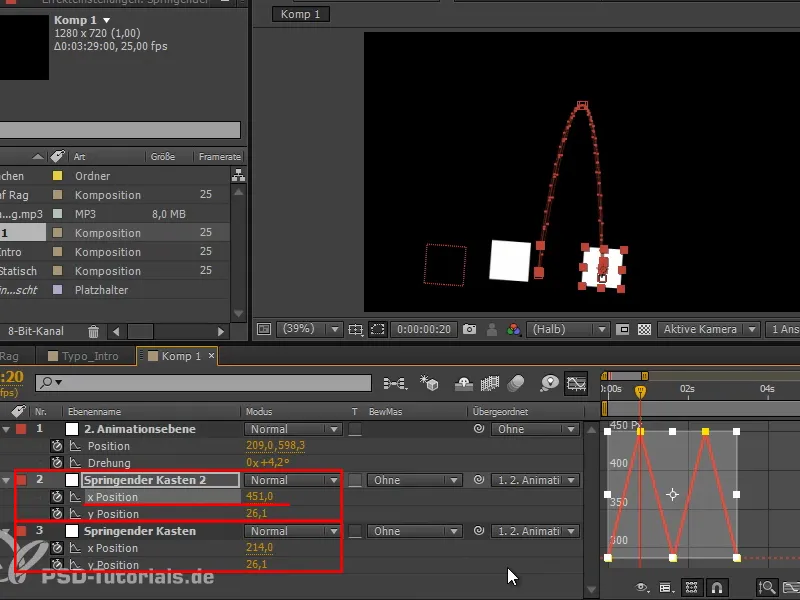Screen dimensions: 800x600
Task: Click the x Position value 451,0
Action: [x=259, y=496]
